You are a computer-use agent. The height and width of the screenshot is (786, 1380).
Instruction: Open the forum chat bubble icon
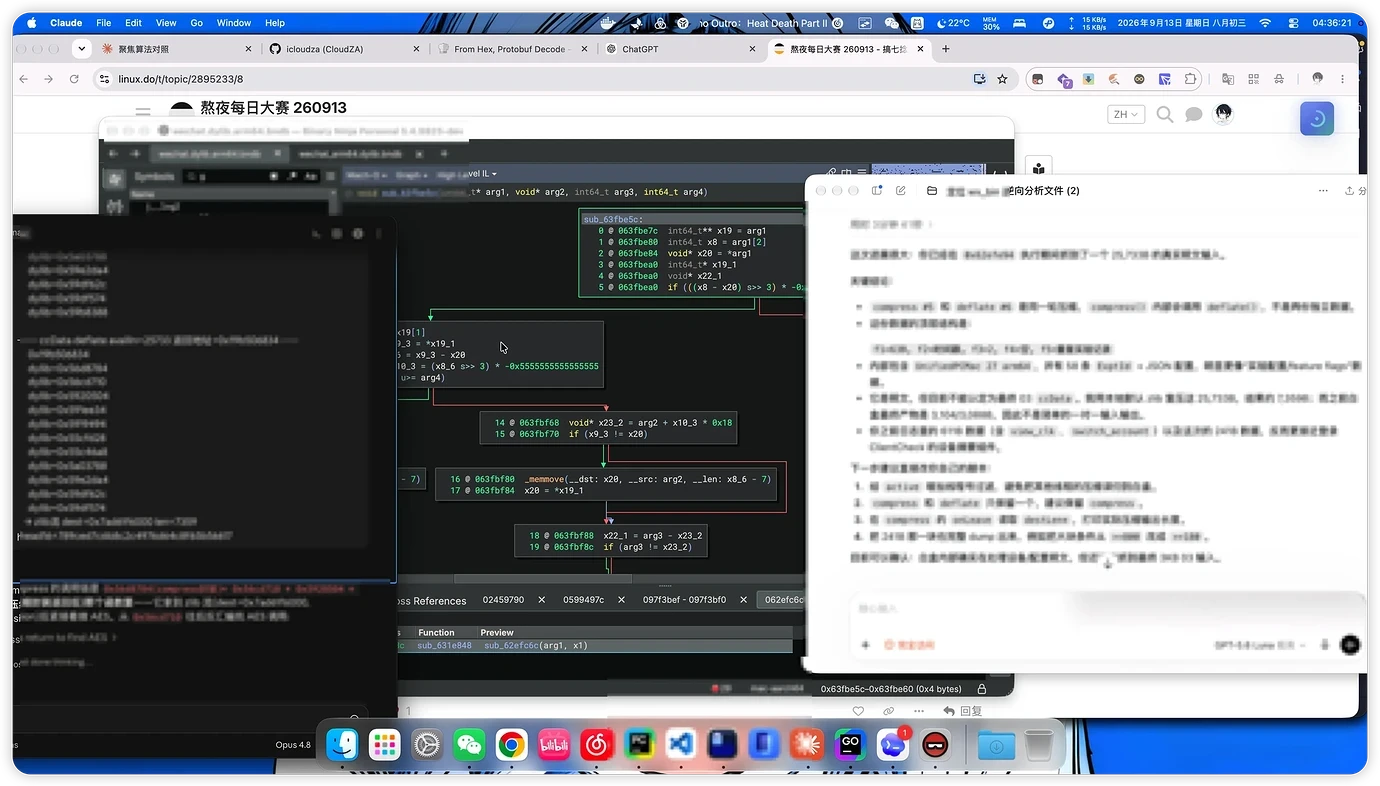1193,115
